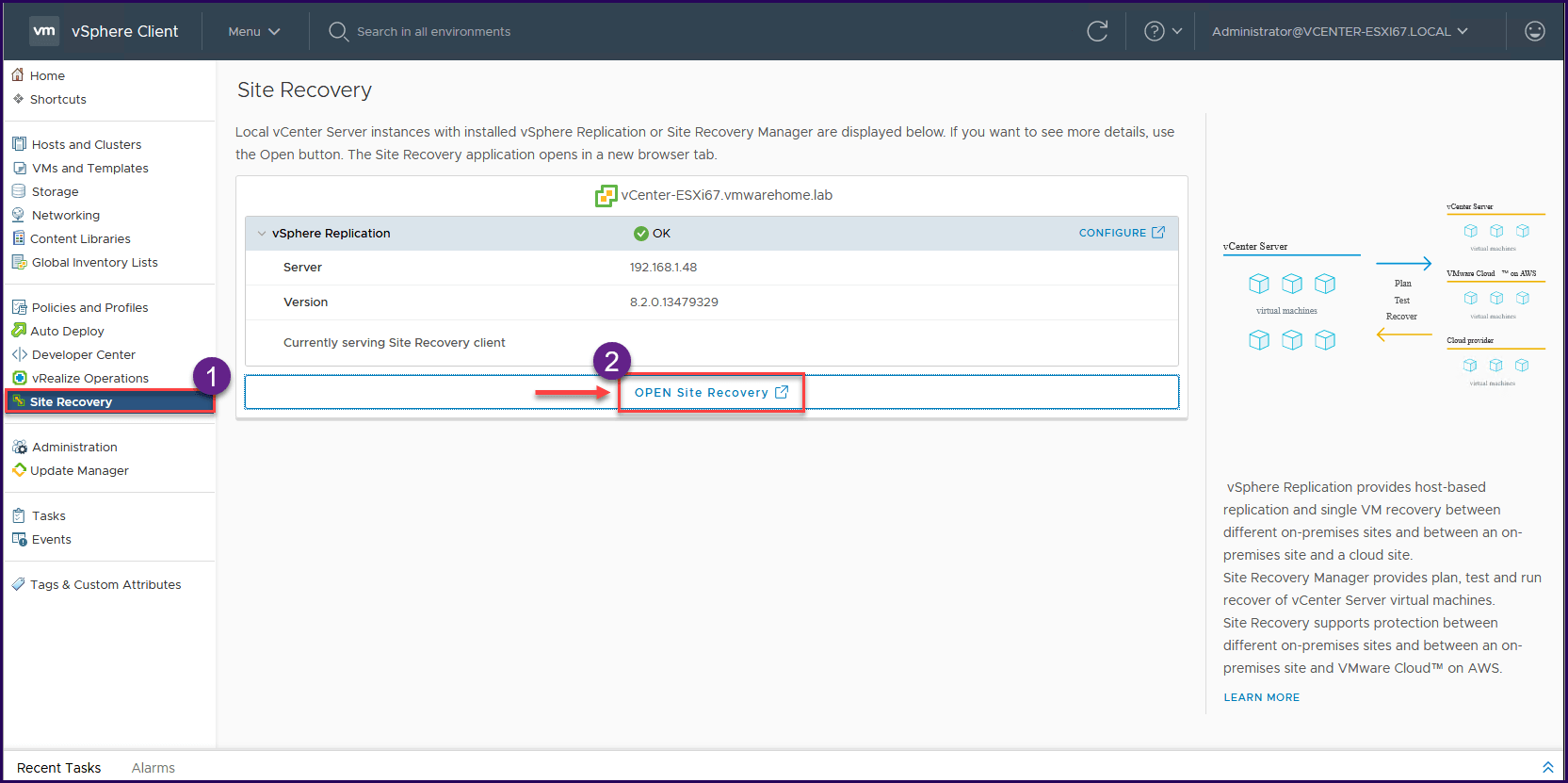Viewport: 1568px width, 783px height.
Task: Click the version value 8.2.0.13479329
Action: click(673, 302)
